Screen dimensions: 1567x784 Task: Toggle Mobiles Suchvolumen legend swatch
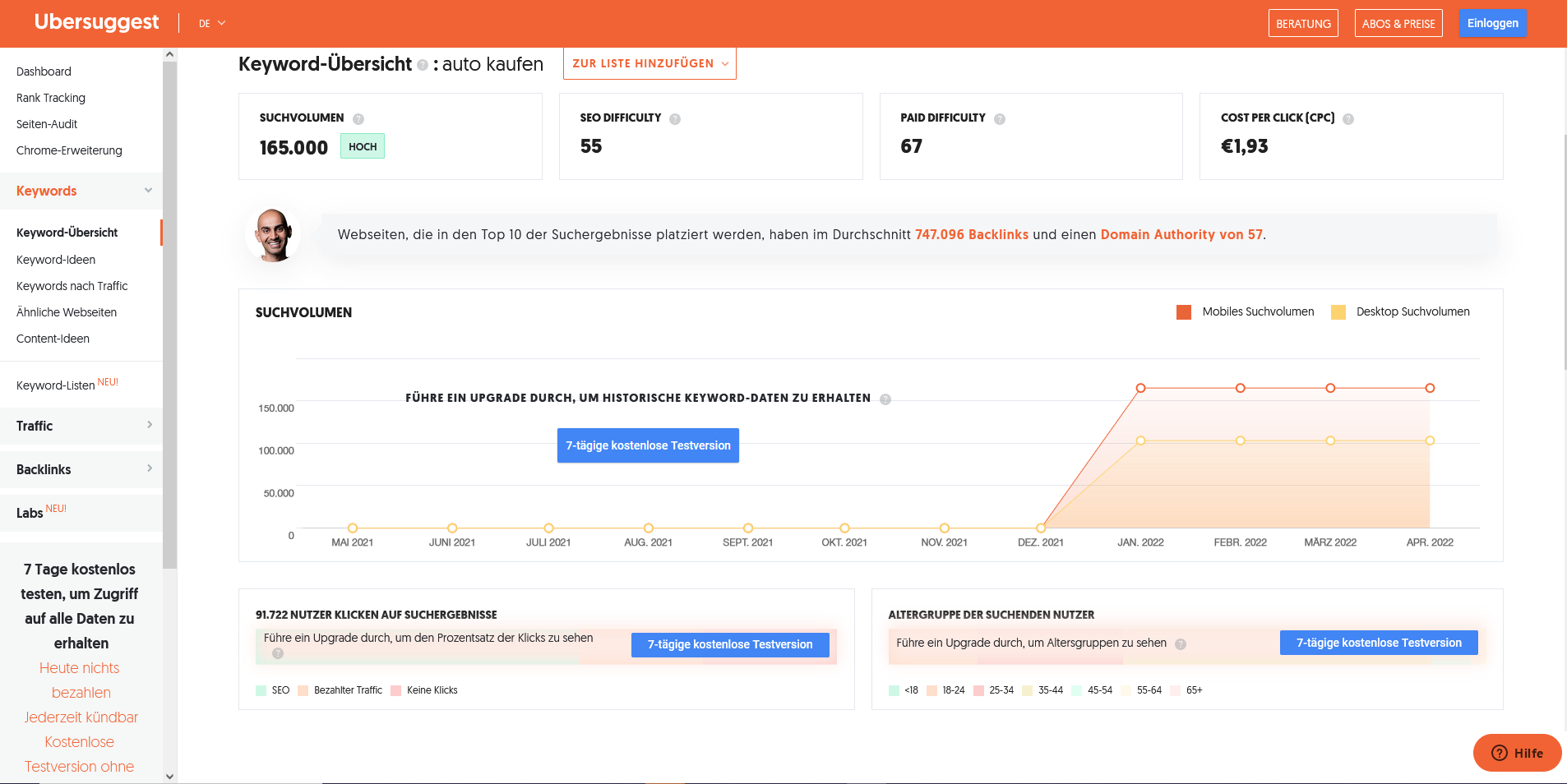1184,312
